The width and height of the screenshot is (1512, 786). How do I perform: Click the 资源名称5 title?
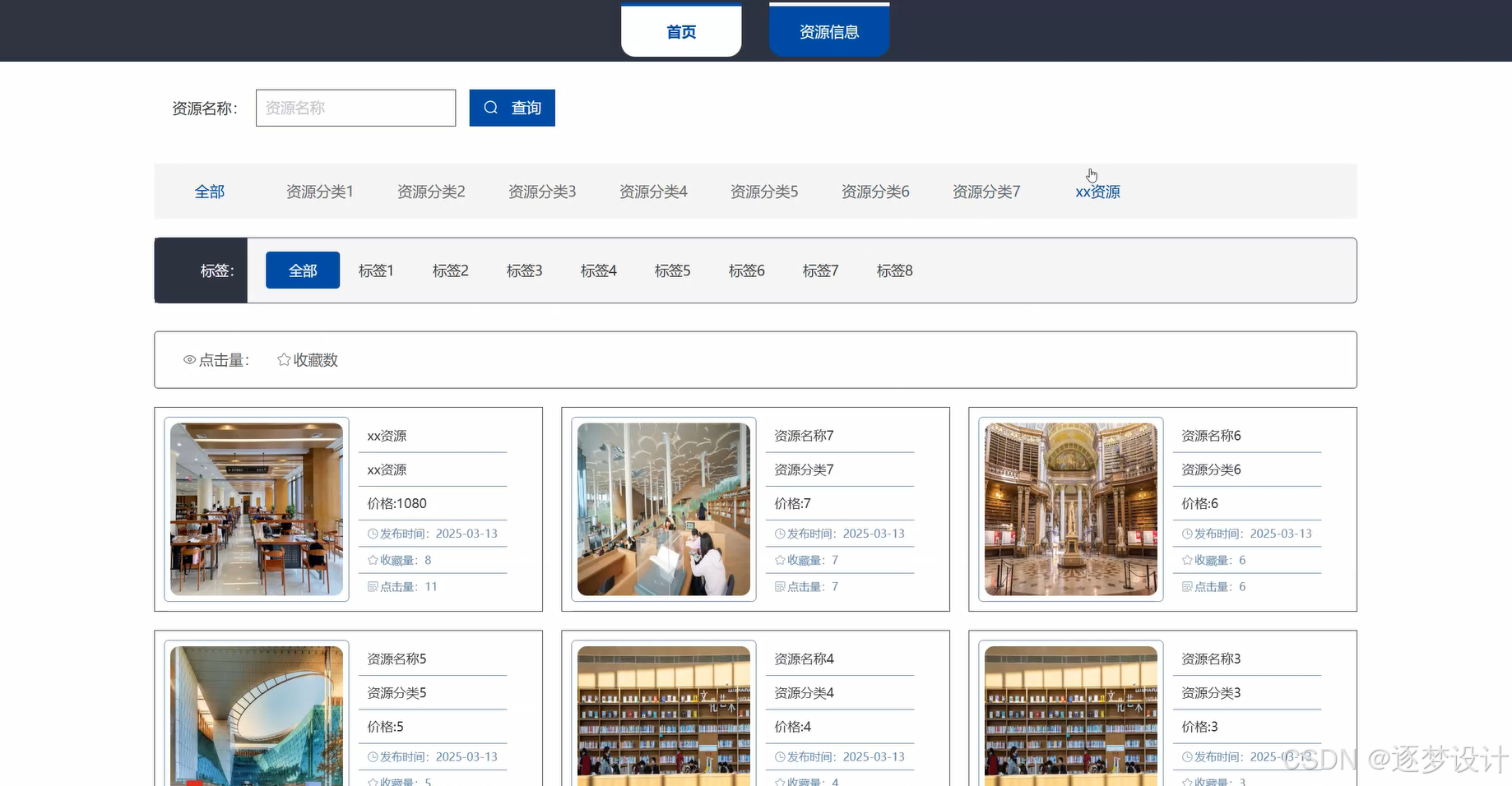[x=397, y=659]
